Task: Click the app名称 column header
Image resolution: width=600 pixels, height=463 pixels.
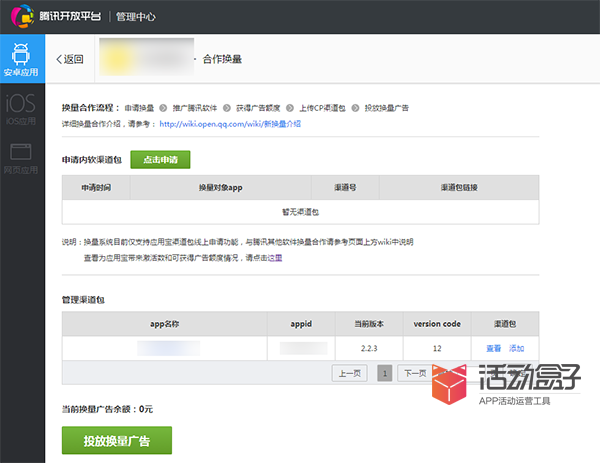Action: pyautogui.click(x=163, y=323)
